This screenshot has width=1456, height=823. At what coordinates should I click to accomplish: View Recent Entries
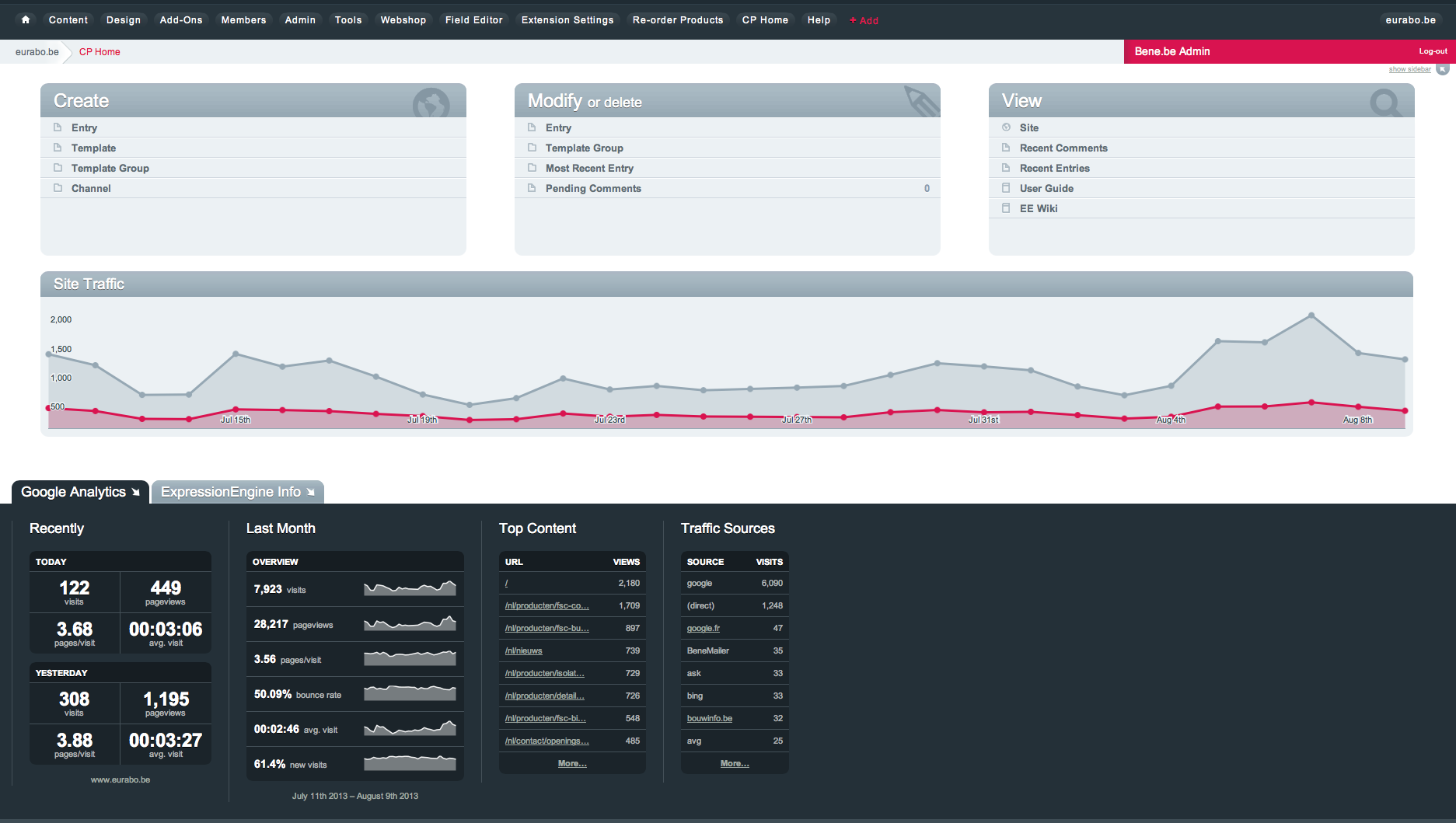pos(1054,168)
